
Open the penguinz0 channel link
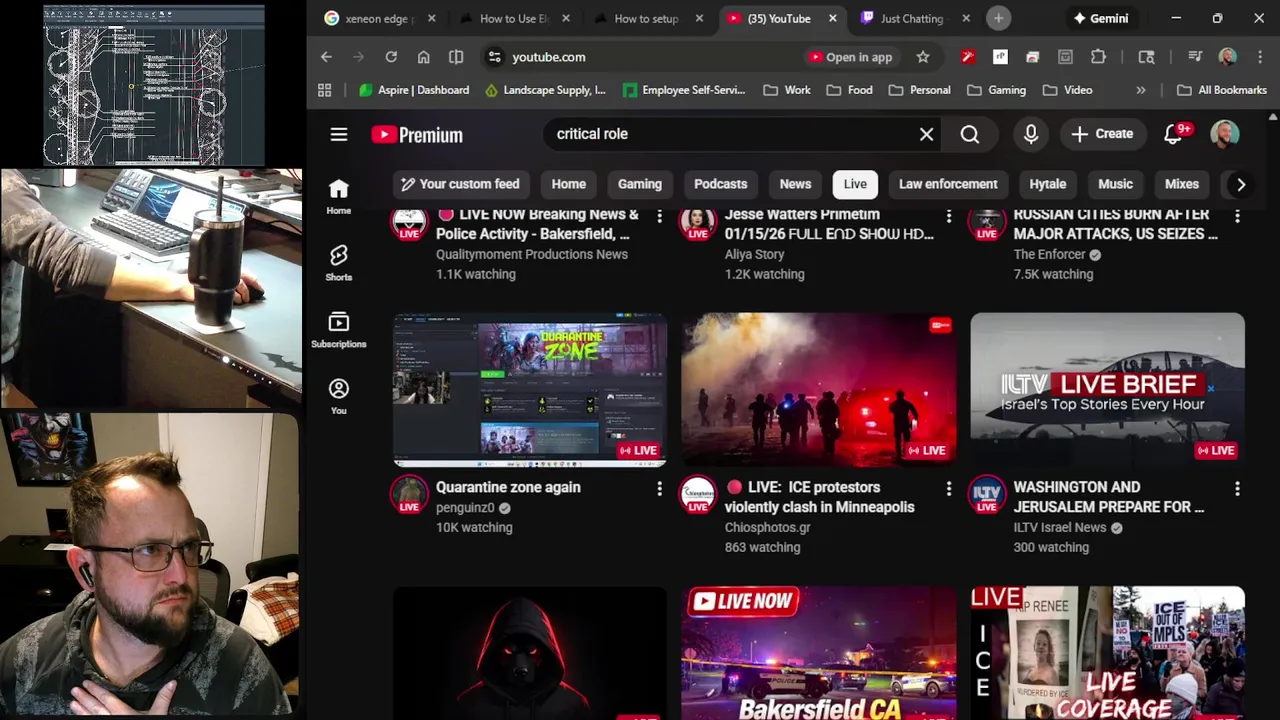[x=465, y=508]
